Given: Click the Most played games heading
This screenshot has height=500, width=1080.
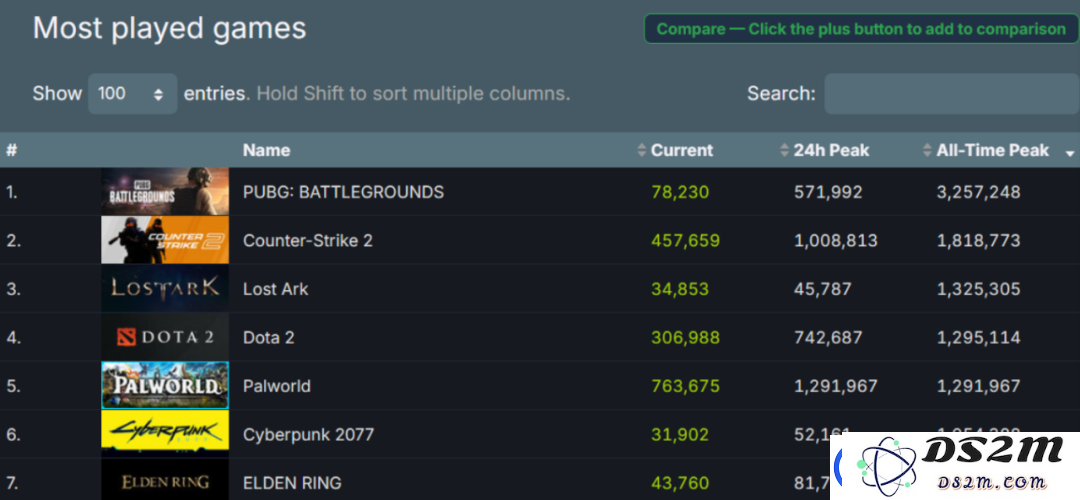Looking at the screenshot, I should pos(169,29).
